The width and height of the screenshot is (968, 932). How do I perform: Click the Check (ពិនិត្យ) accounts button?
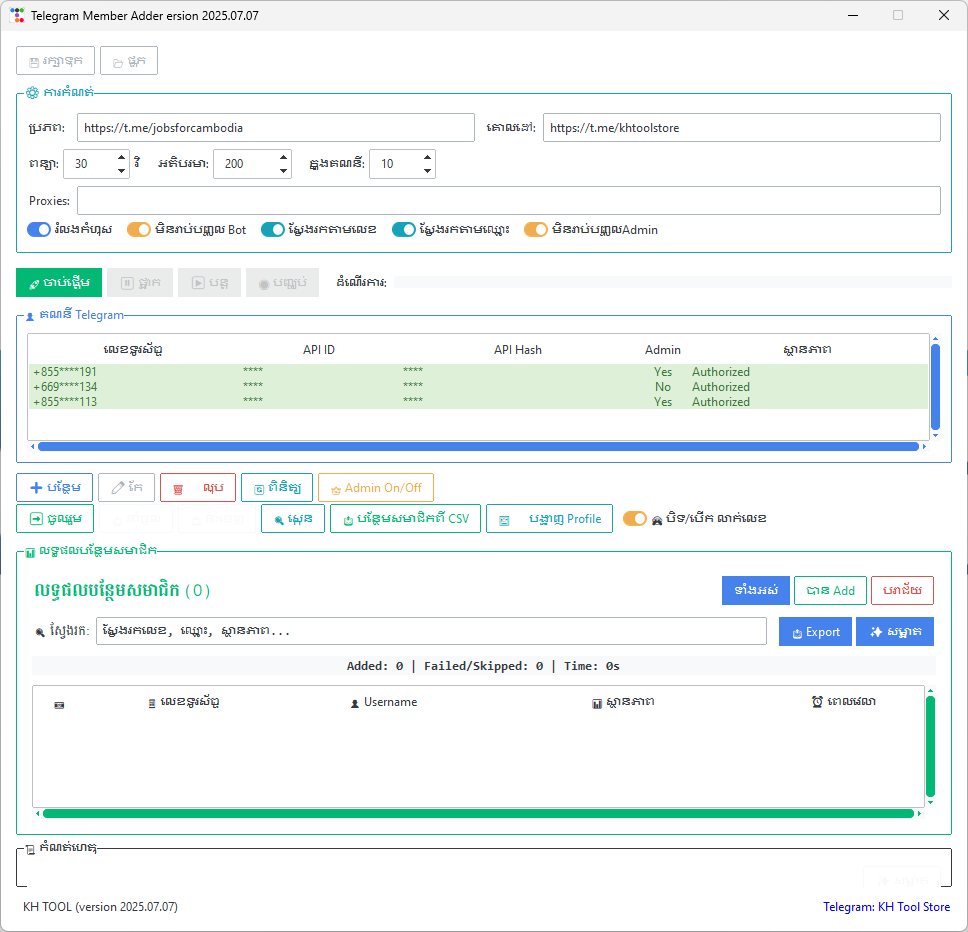tap(277, 488)
